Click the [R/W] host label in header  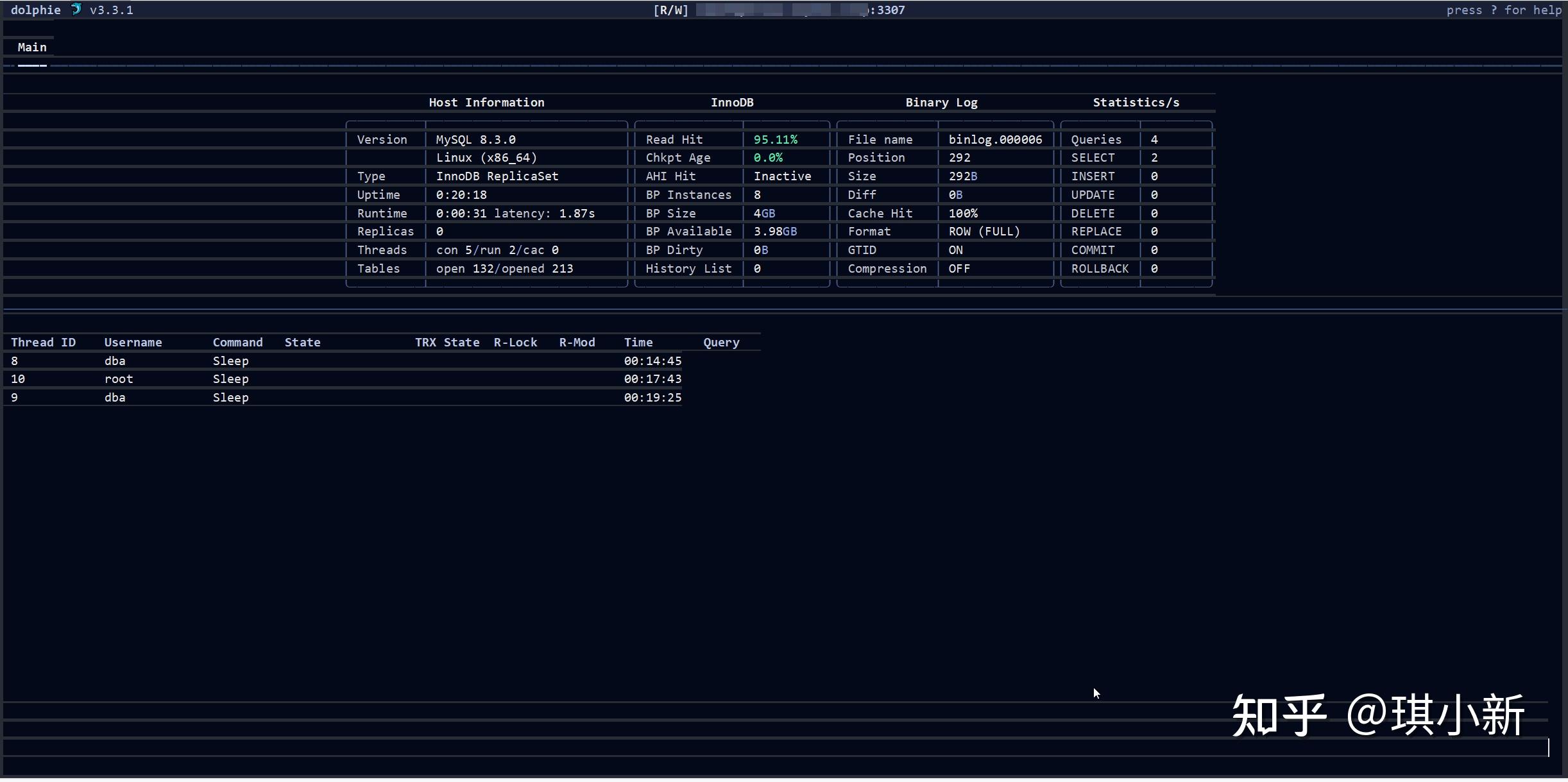pyautogui.click(x=670, y=10)
